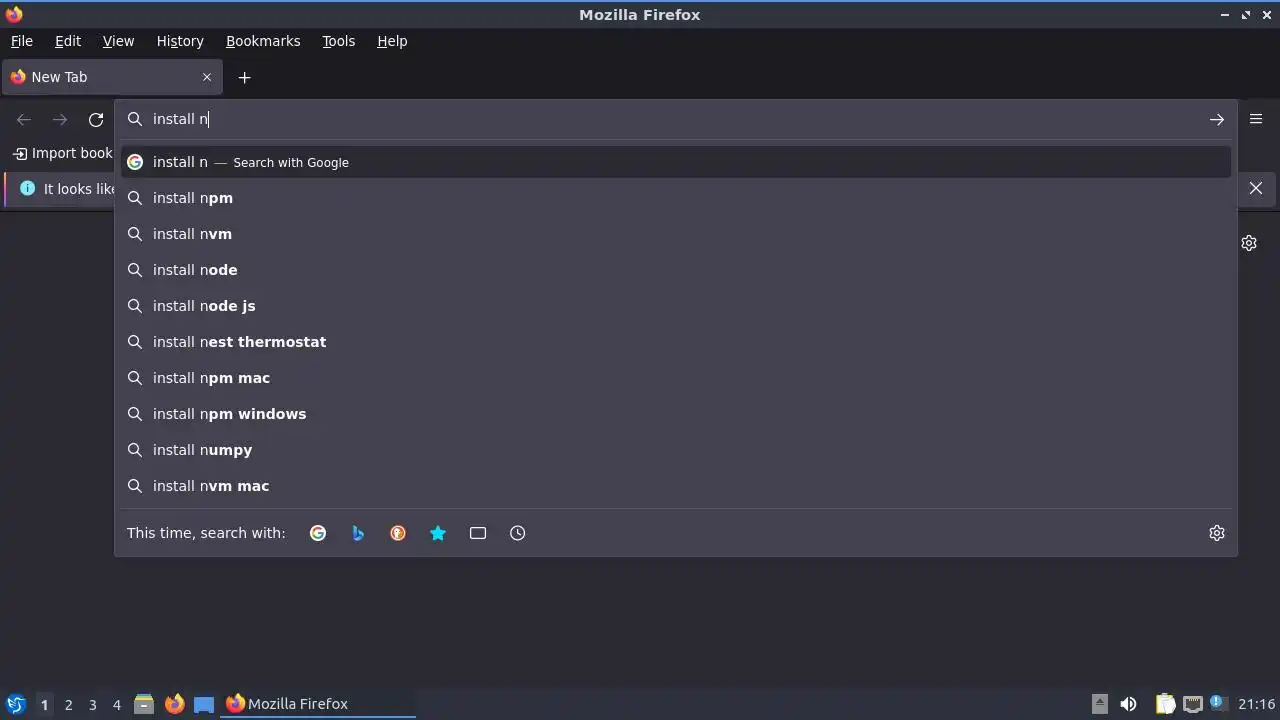Search open tabs via tabs icon
Image resolution: width=1280 pixels, height=720 pixels.
478,533
